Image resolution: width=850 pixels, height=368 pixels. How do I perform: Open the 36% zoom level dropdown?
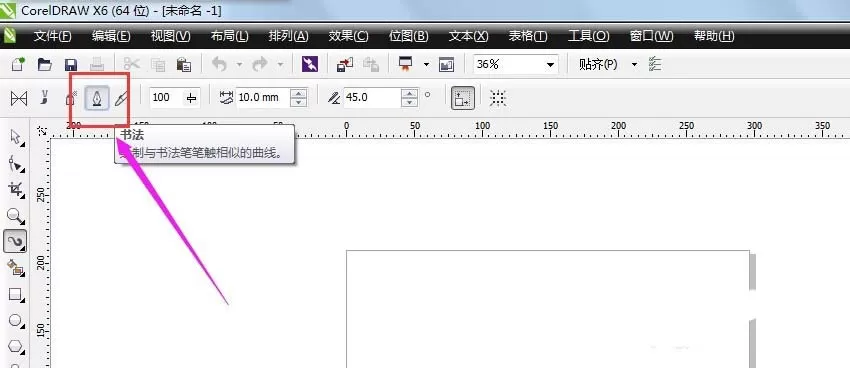click(551, 65)
